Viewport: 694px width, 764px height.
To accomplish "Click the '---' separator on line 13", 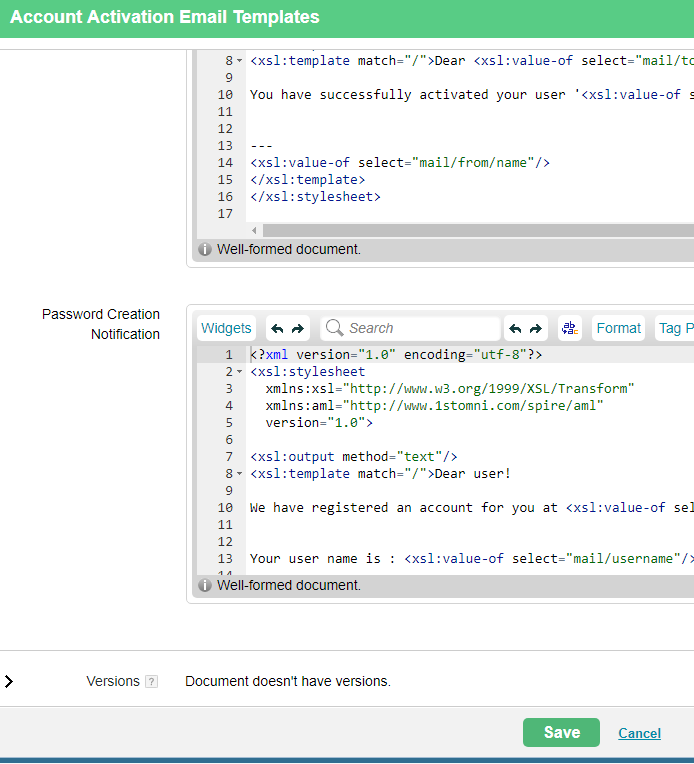I will pyautogui.click(x=261, y=146).
